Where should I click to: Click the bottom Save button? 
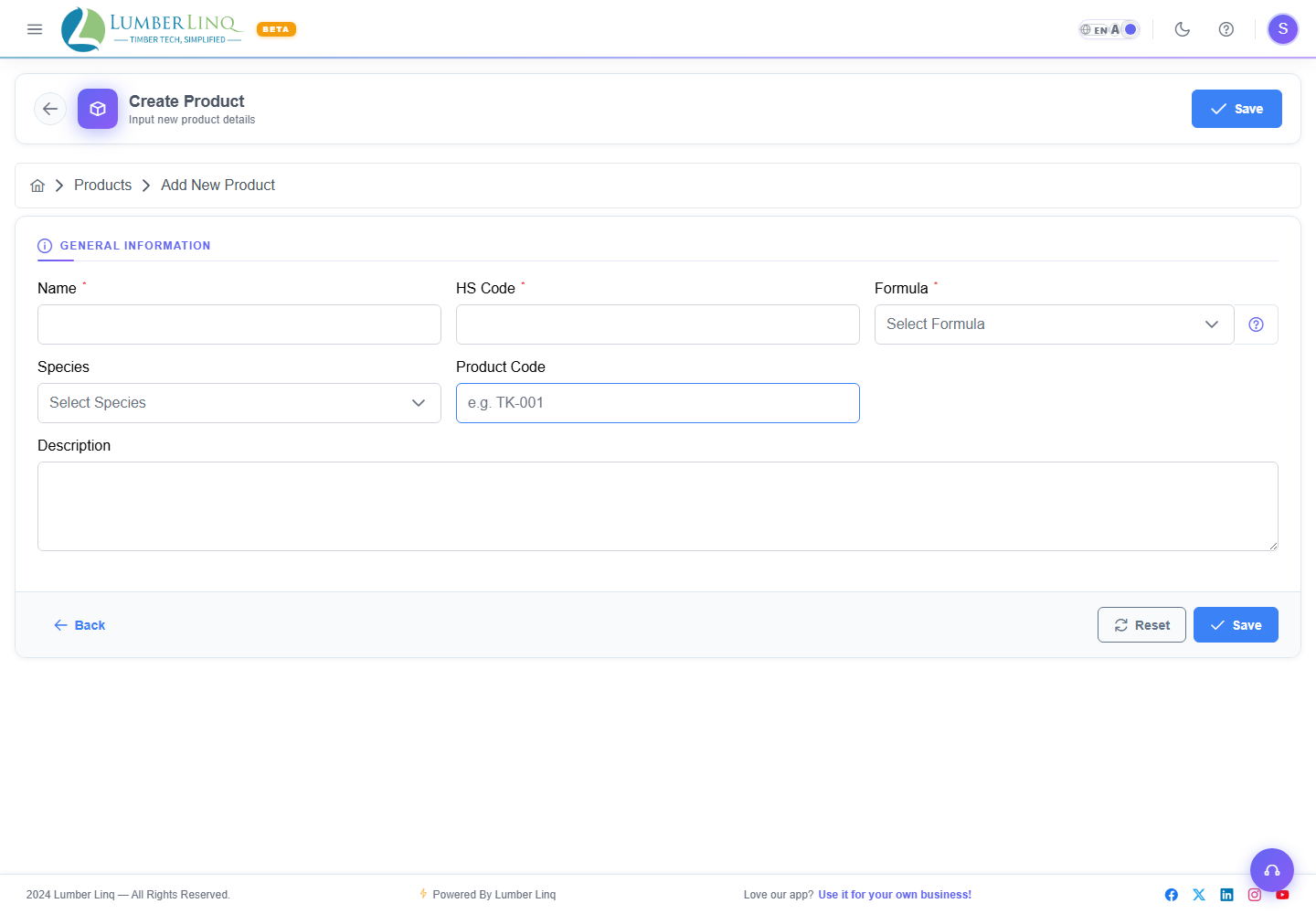pos(1236,625)
